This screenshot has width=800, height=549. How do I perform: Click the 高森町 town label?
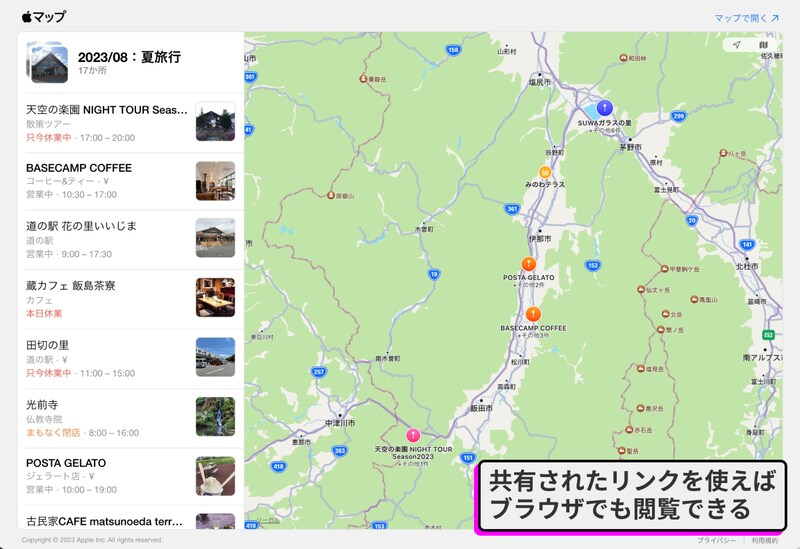click(506, 387)
